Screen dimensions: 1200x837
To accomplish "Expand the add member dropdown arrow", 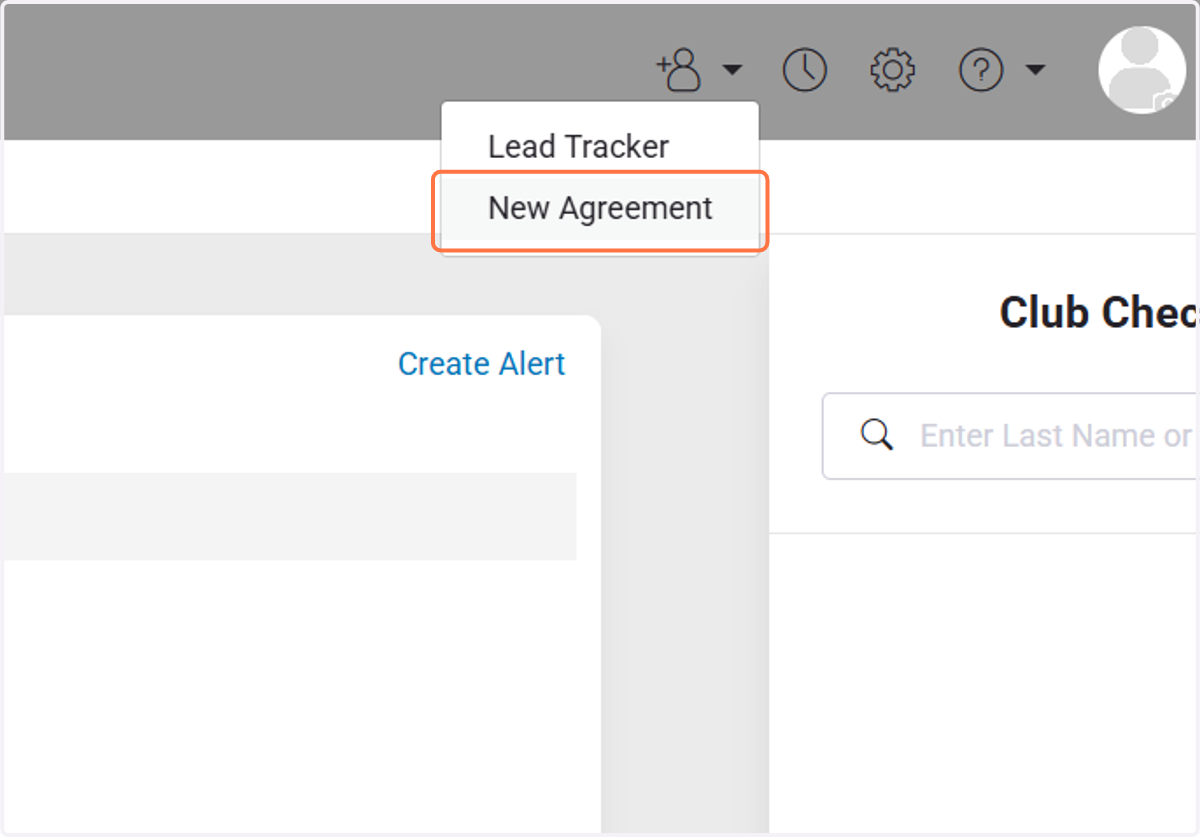I will (x=733, y=70).
